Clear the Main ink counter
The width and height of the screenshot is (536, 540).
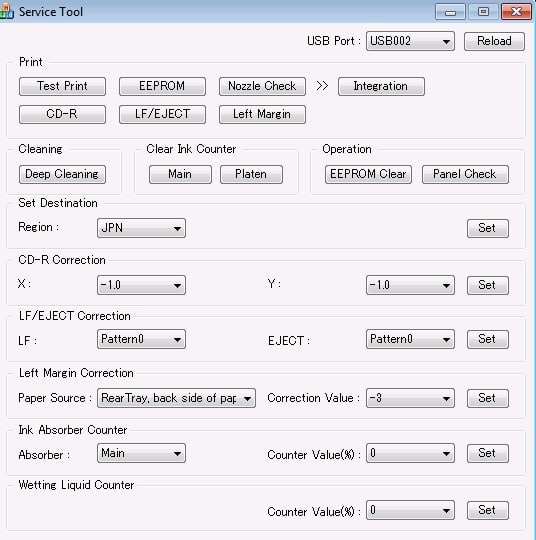pos(180,174)
